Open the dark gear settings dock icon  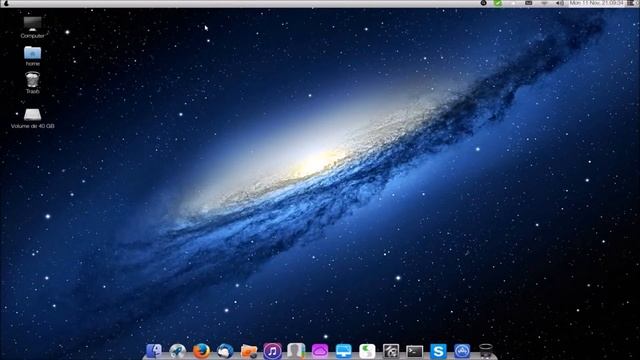[x=391, y=351]
